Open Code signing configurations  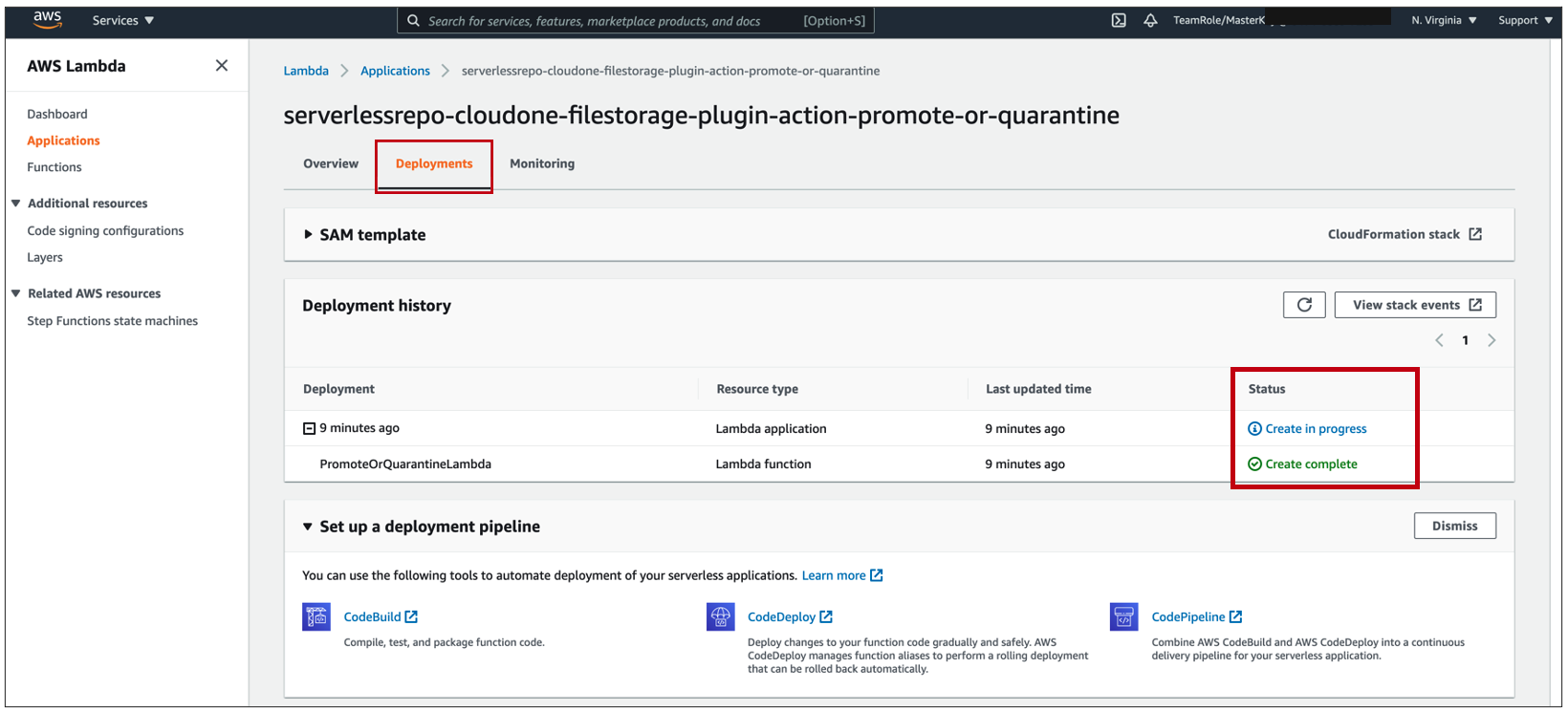click(x=105, y=230)
